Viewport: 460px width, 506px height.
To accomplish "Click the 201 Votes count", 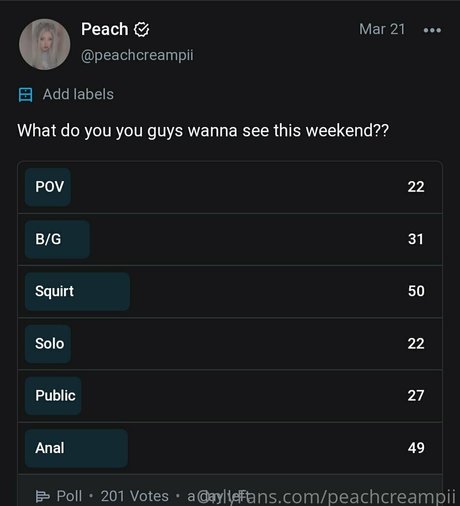I will 135,496.
